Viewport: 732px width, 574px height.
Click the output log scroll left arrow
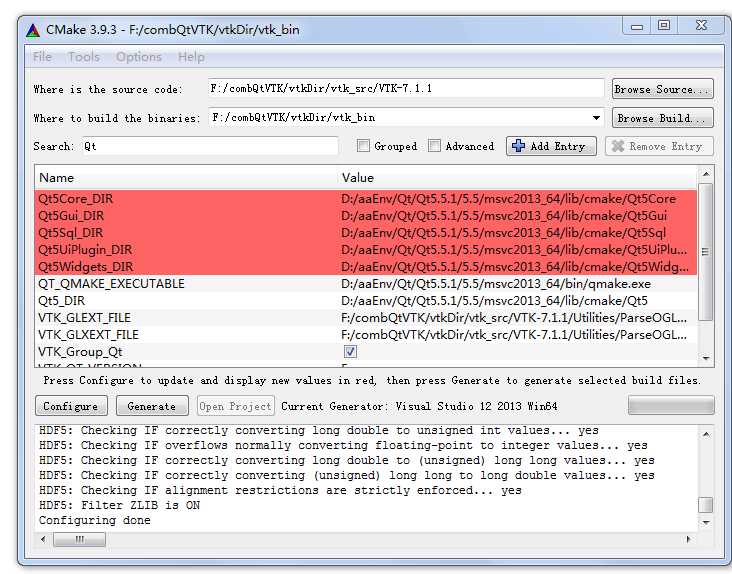pyautogui.click(x=43, y=539)
